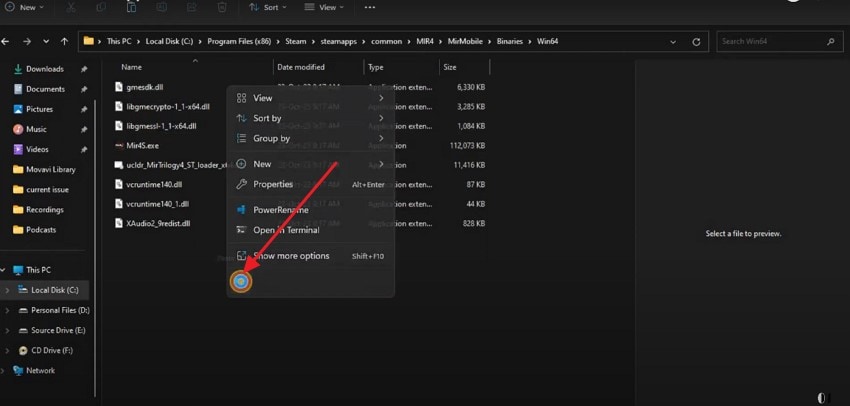The image size is (850, 406).
Task: Select file XAudio2_9redist.dll
Action: tap(158, 223)
